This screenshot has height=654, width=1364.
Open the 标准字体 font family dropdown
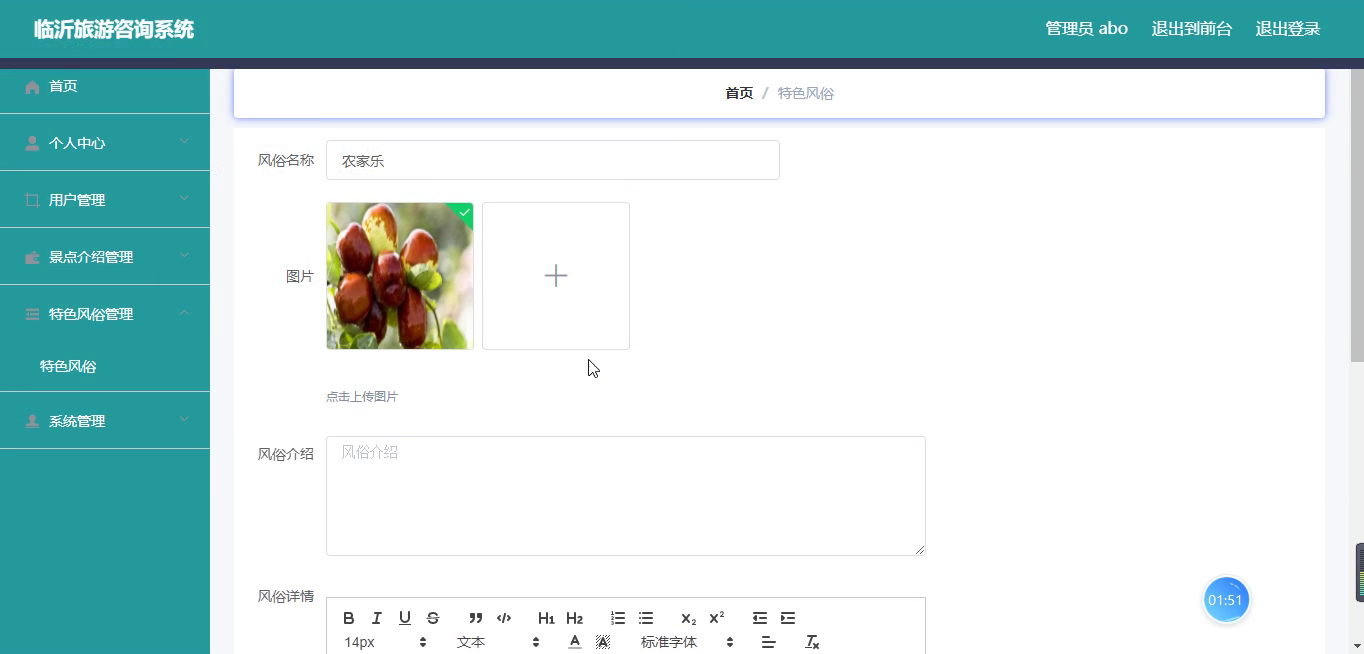pyautogui.click(x=687, y=642)
